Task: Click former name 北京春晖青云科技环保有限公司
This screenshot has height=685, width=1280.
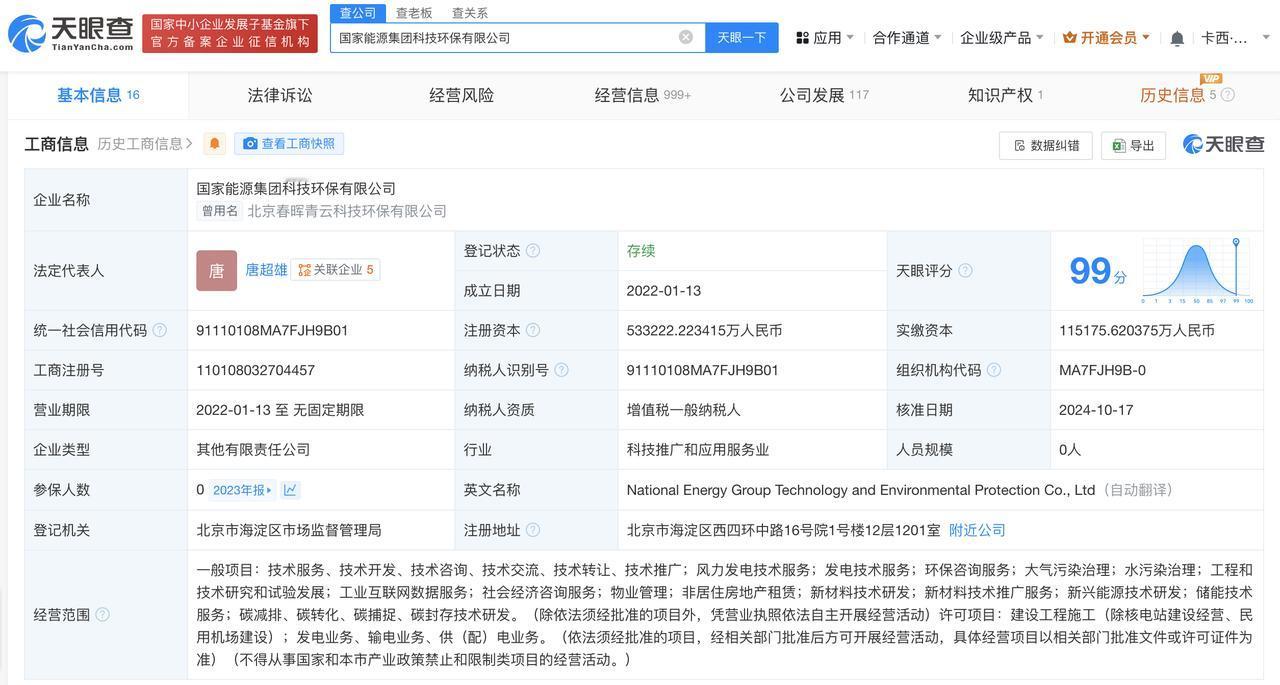Action: pyautogui.click(x=347, y=211)
